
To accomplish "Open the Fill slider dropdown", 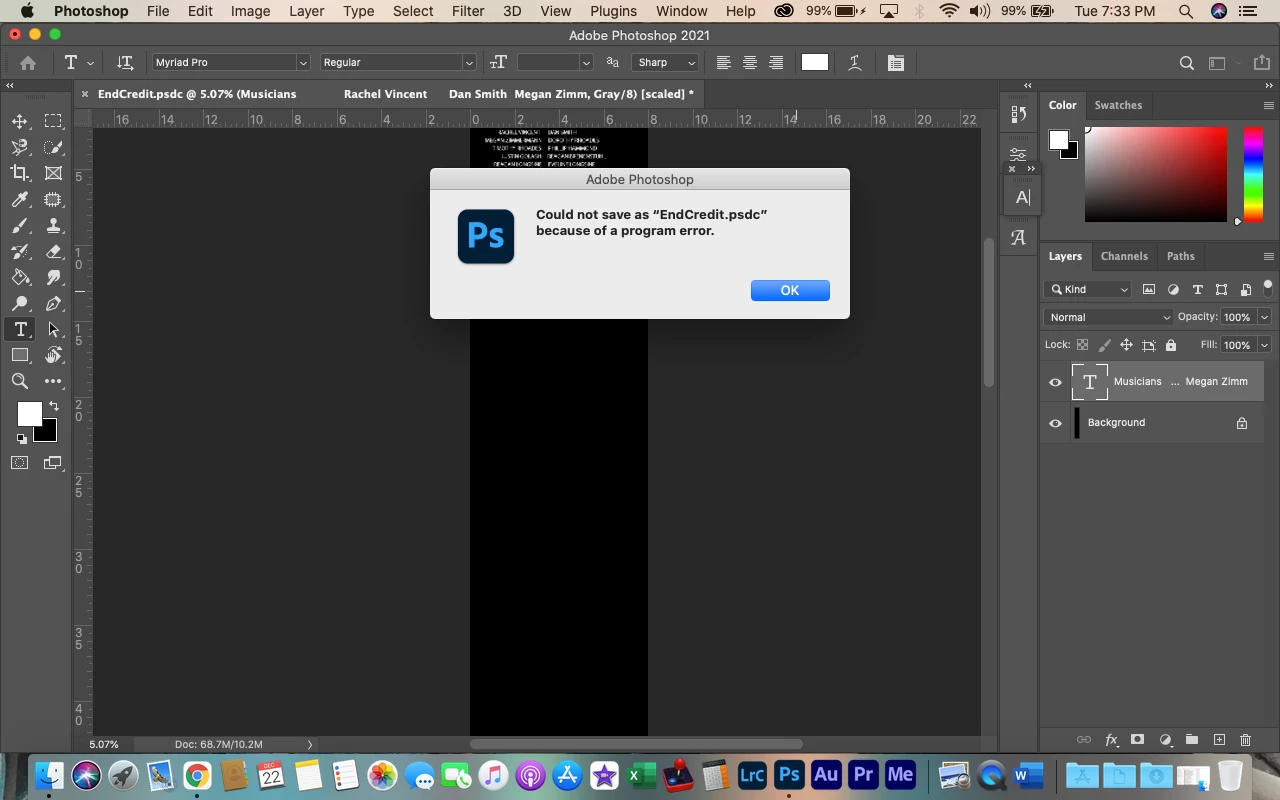I will (x=1264, y=345).
